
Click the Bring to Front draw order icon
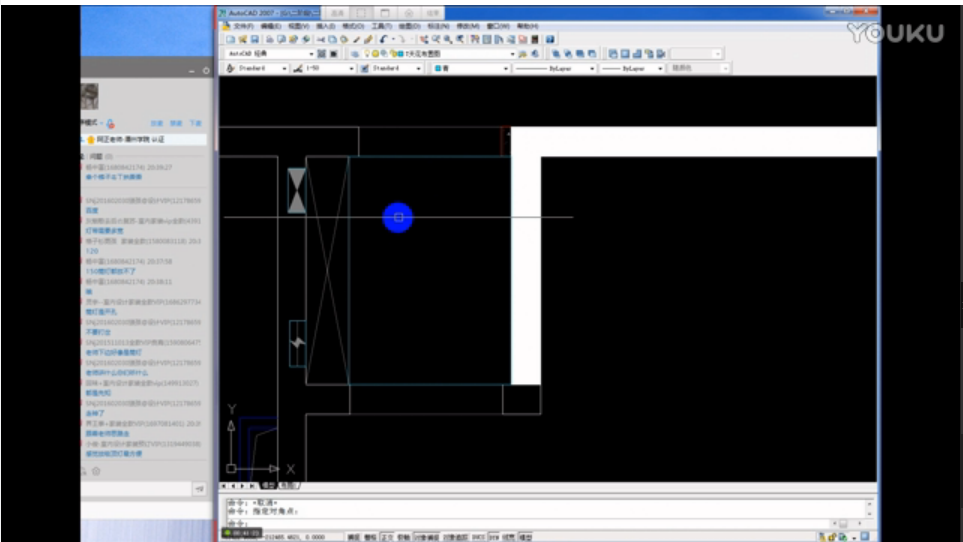556,53
